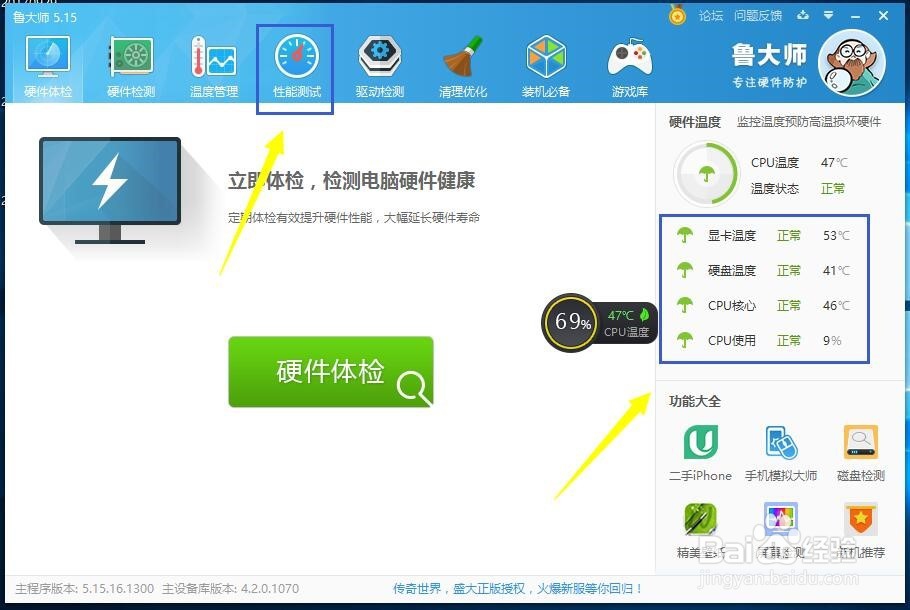Screen dimensions: 910x610
Task: Open the 精美壁纸 tool icon
Action: coord(700,519)
